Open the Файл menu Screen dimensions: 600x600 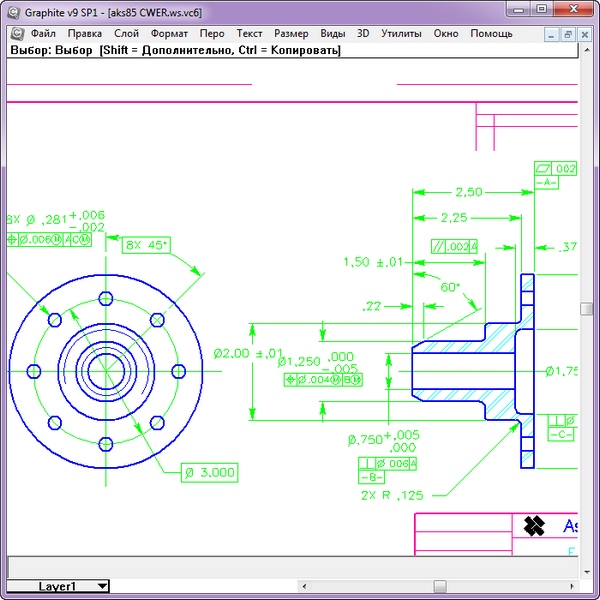coord(43,33)
